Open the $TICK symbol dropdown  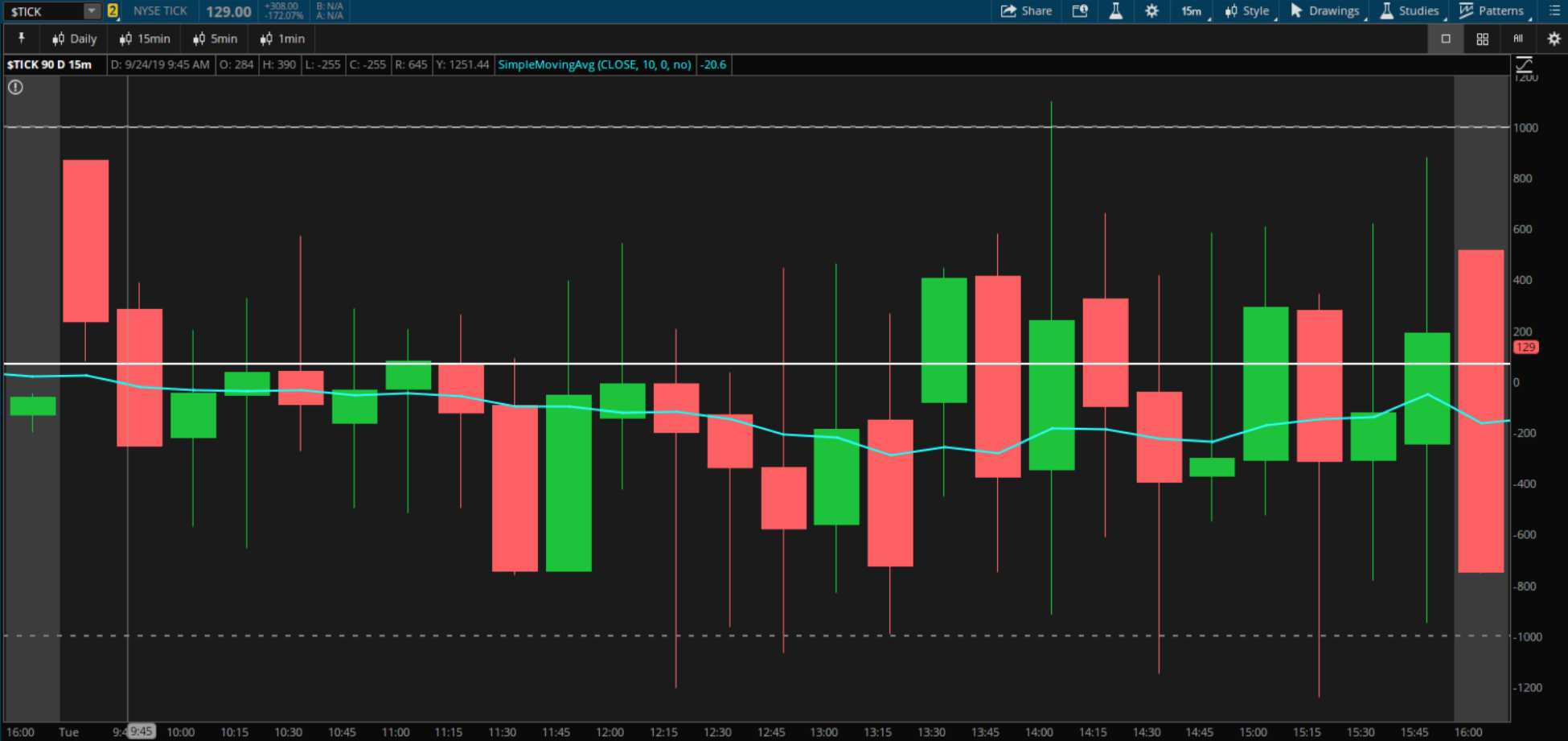pyautogui.click(x=91, y=10)
